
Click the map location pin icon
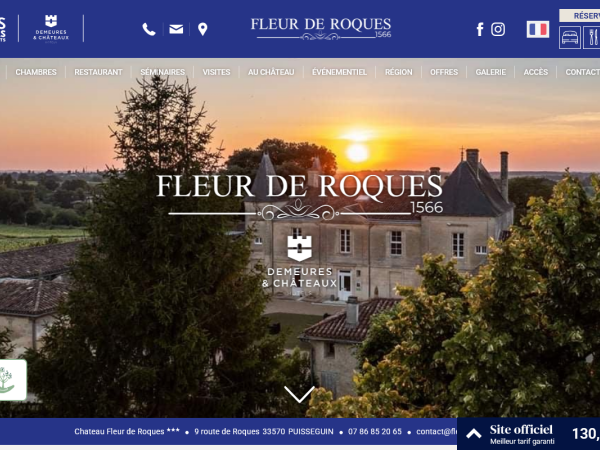click(x=203, y=29)
